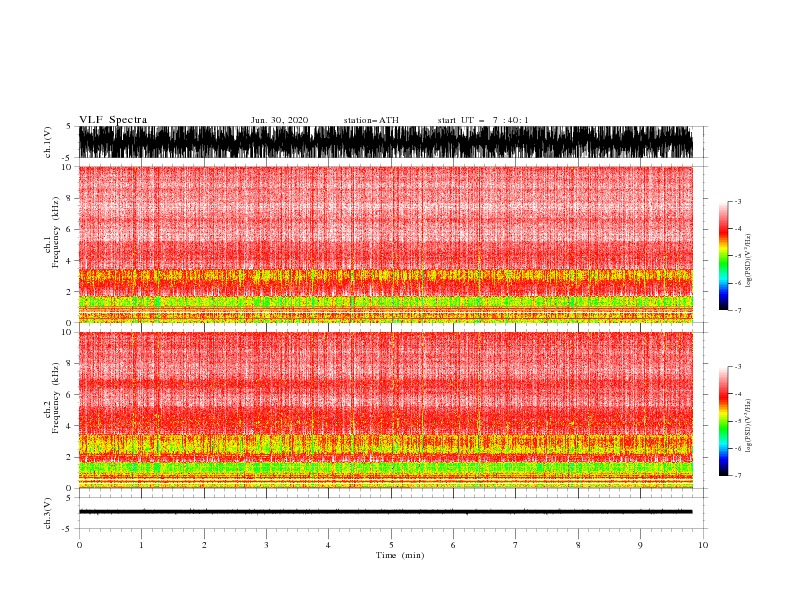The height and width of the screenshot is (612, 792).
Task: Click the ch.2 spectrogram panel
Action: tap(386, 410)
